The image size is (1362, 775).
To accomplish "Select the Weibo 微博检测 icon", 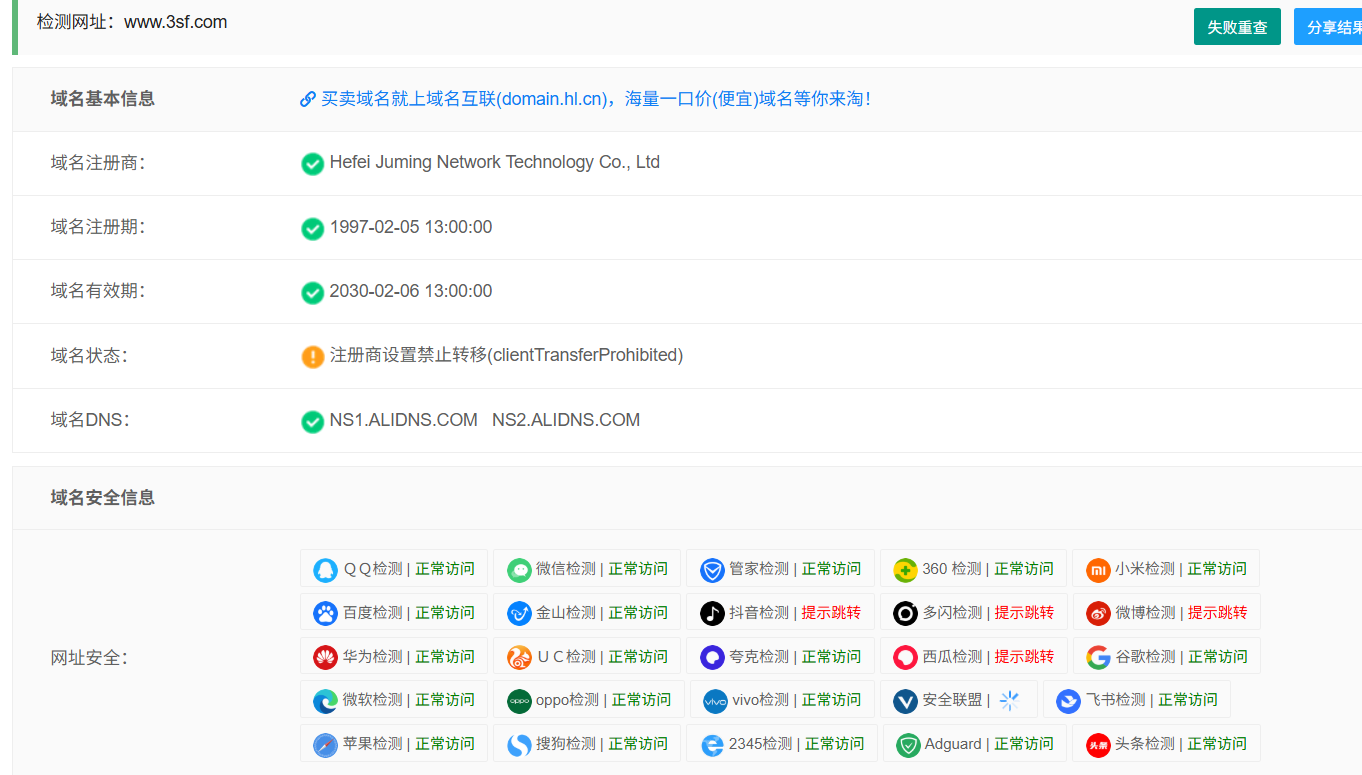I will 1099,612.
